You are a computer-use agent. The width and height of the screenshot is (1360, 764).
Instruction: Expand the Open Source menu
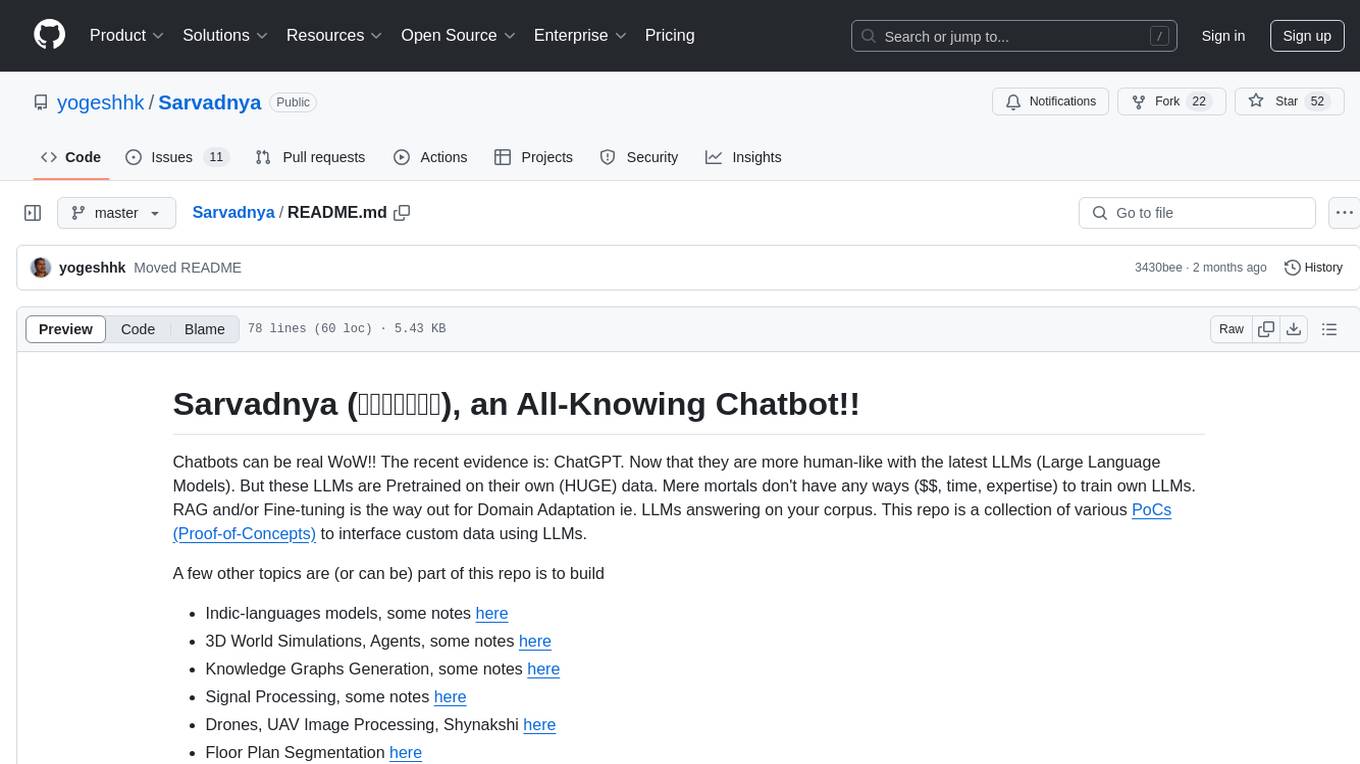458,35
